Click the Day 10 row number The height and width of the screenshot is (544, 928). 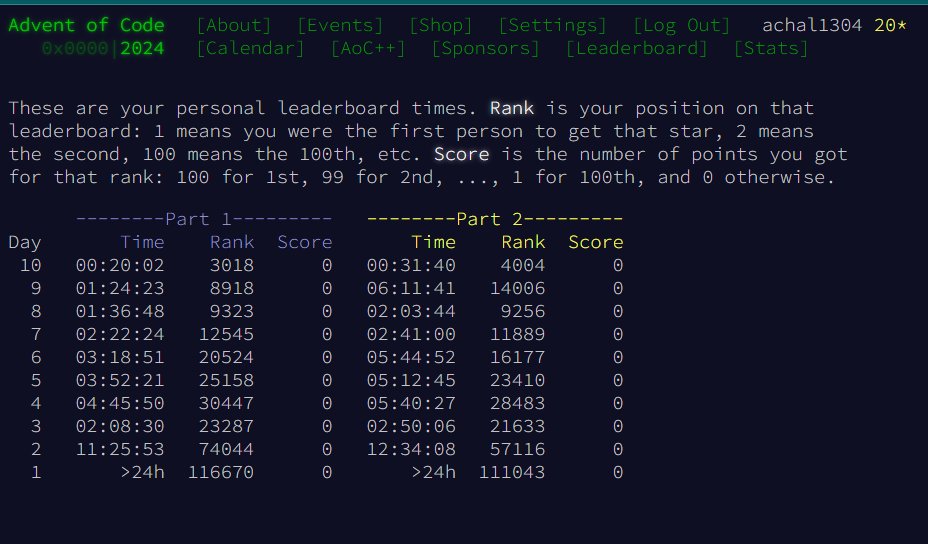coord(30,265)
